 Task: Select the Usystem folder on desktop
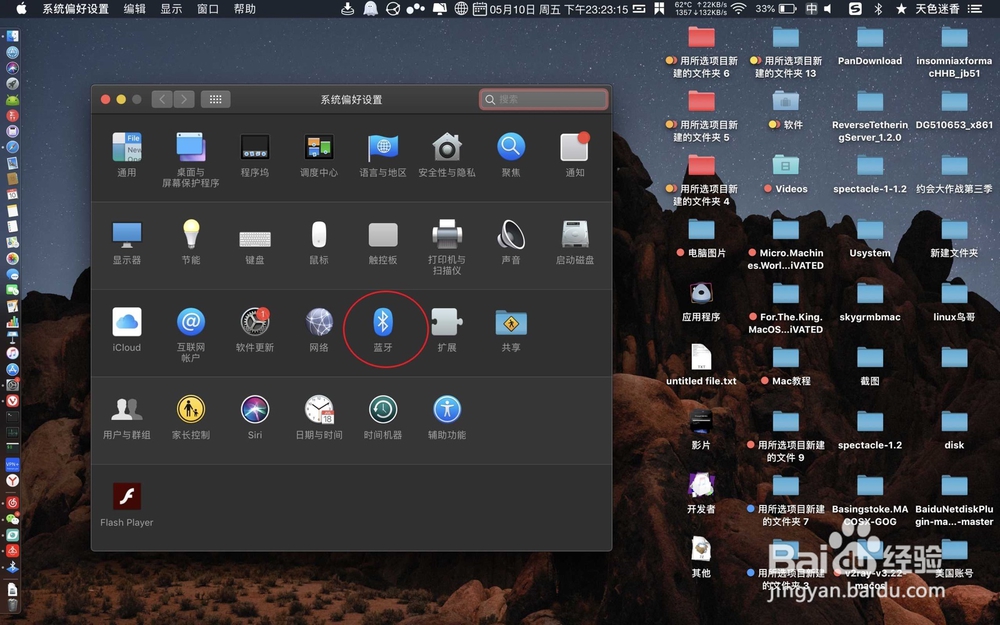click(x=870, y=230)
